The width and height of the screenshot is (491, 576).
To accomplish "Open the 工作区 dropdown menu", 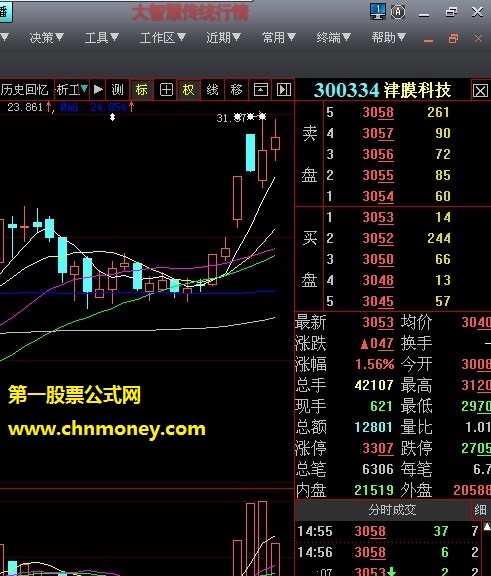I will pyautogui.click(x=163, y=37).
